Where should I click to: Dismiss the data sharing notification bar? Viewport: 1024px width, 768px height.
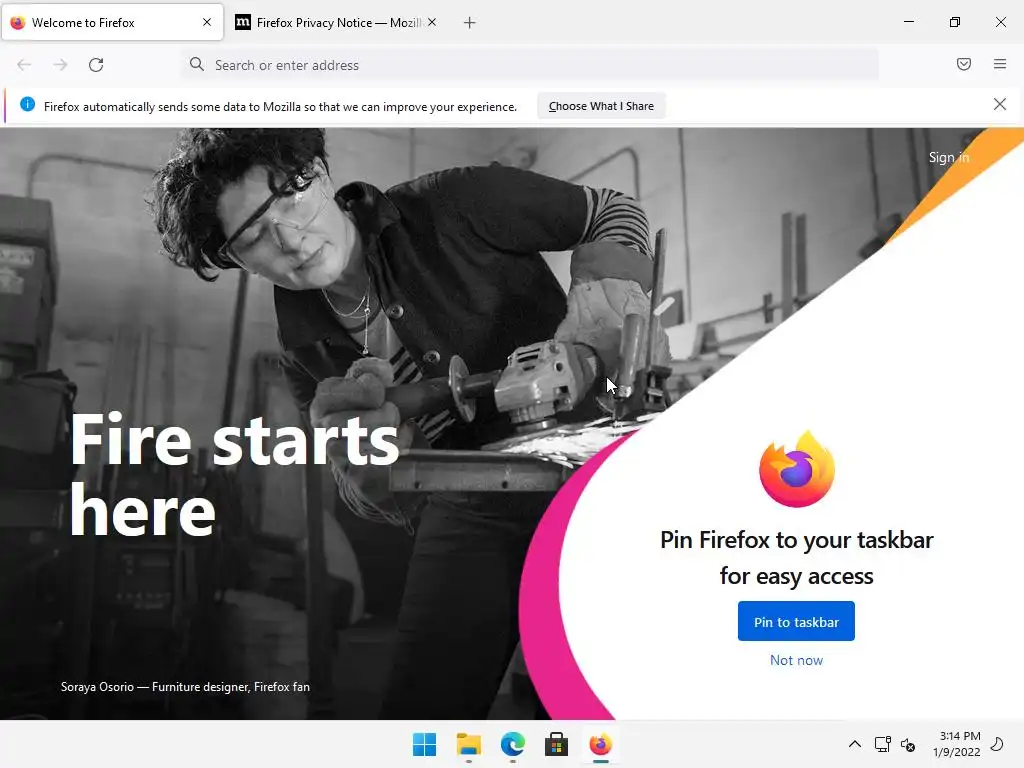point(999,104)
